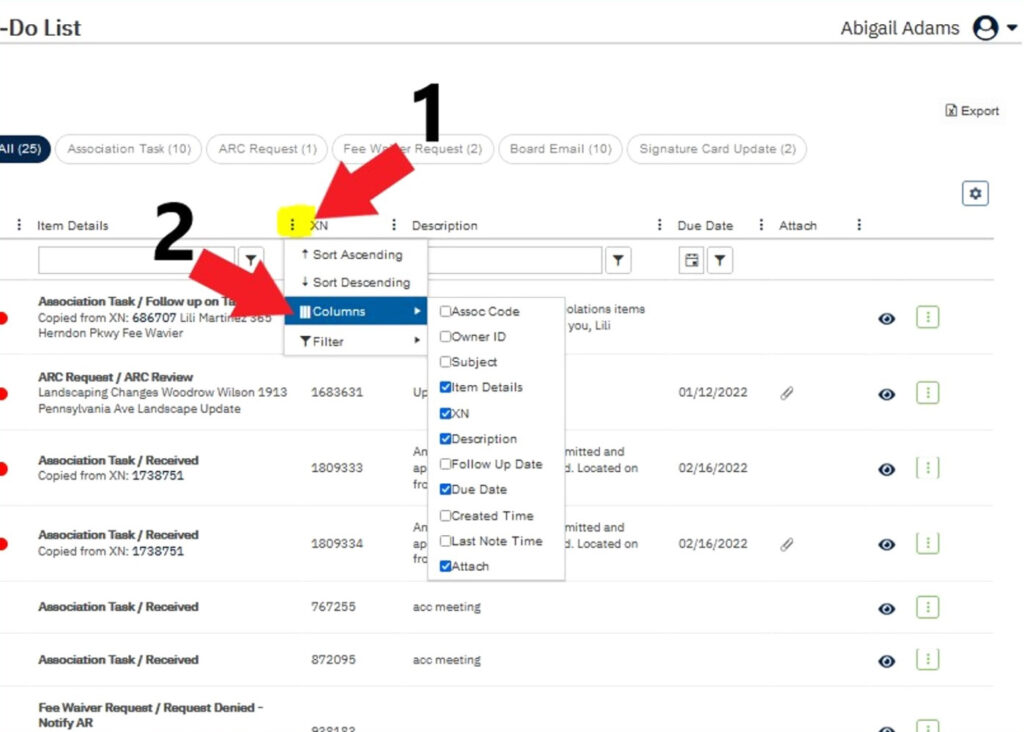Open Due Date column options dots

[x=761, y=225]
